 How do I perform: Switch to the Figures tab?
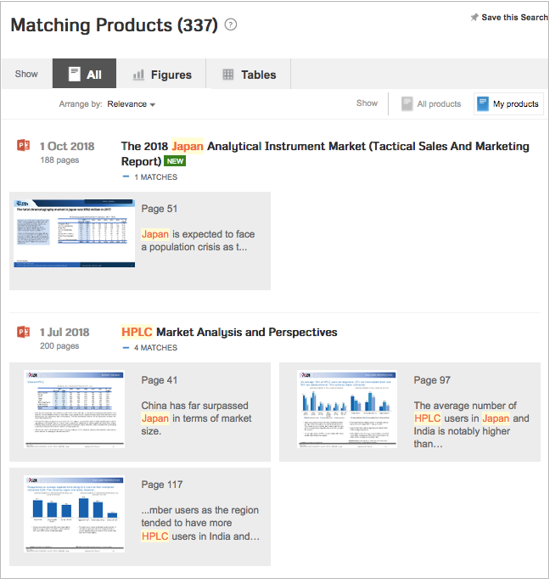click(x=162, y=74)
